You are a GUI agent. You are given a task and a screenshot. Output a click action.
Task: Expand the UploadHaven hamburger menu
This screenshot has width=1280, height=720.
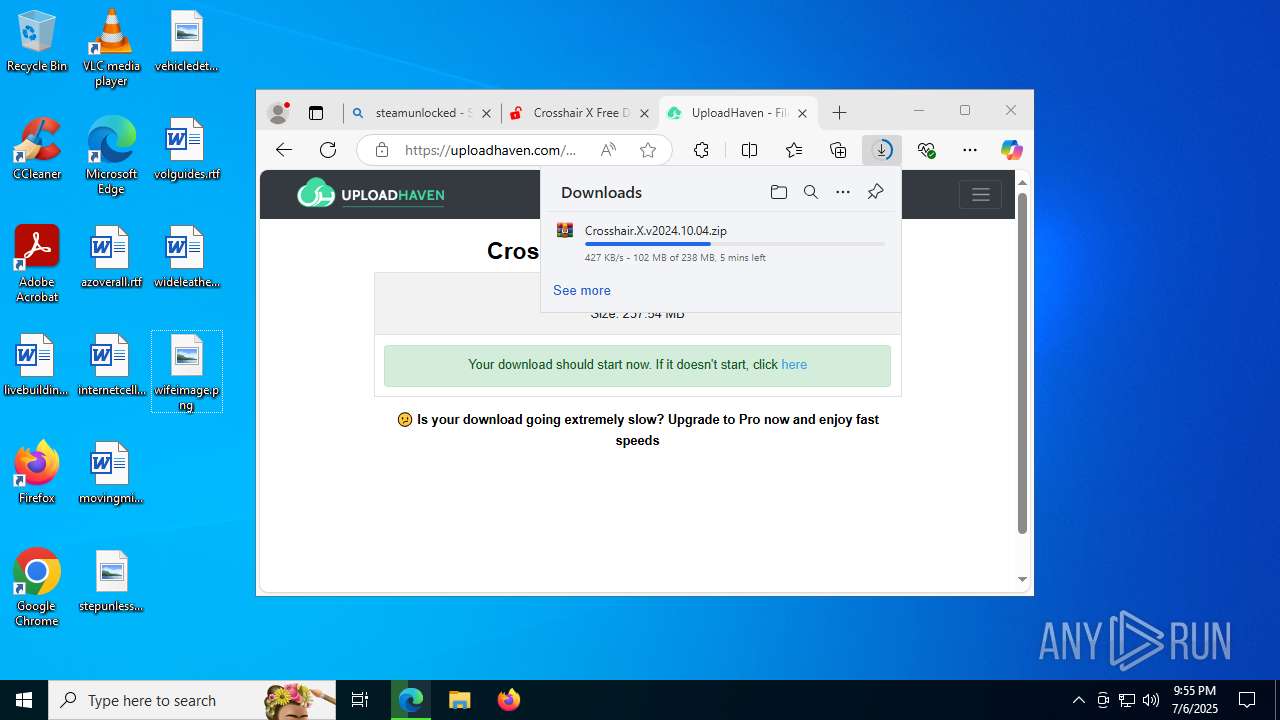coord(980,195)
